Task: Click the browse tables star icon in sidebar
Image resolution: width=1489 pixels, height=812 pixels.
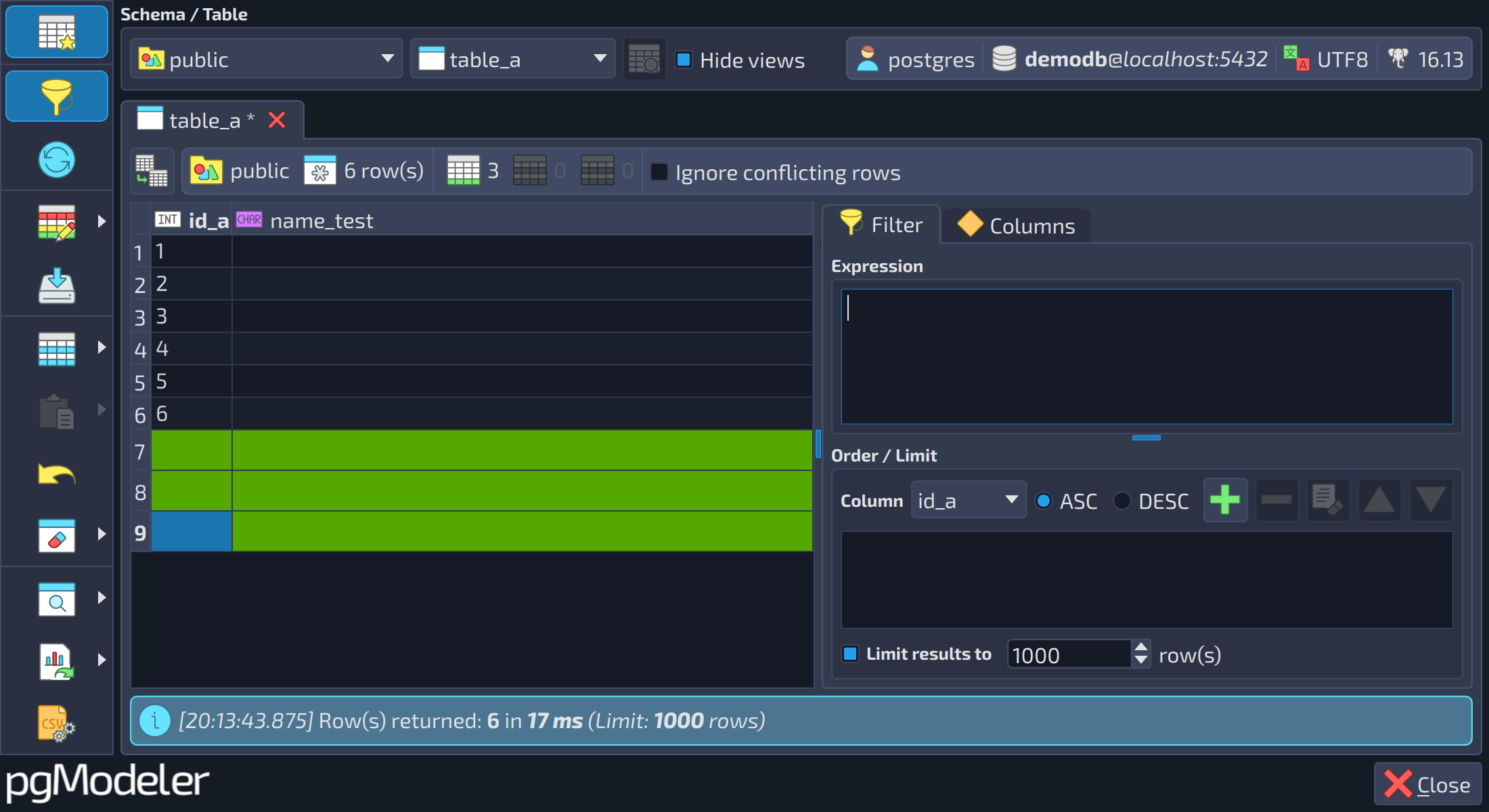Action: click(57, 32)
